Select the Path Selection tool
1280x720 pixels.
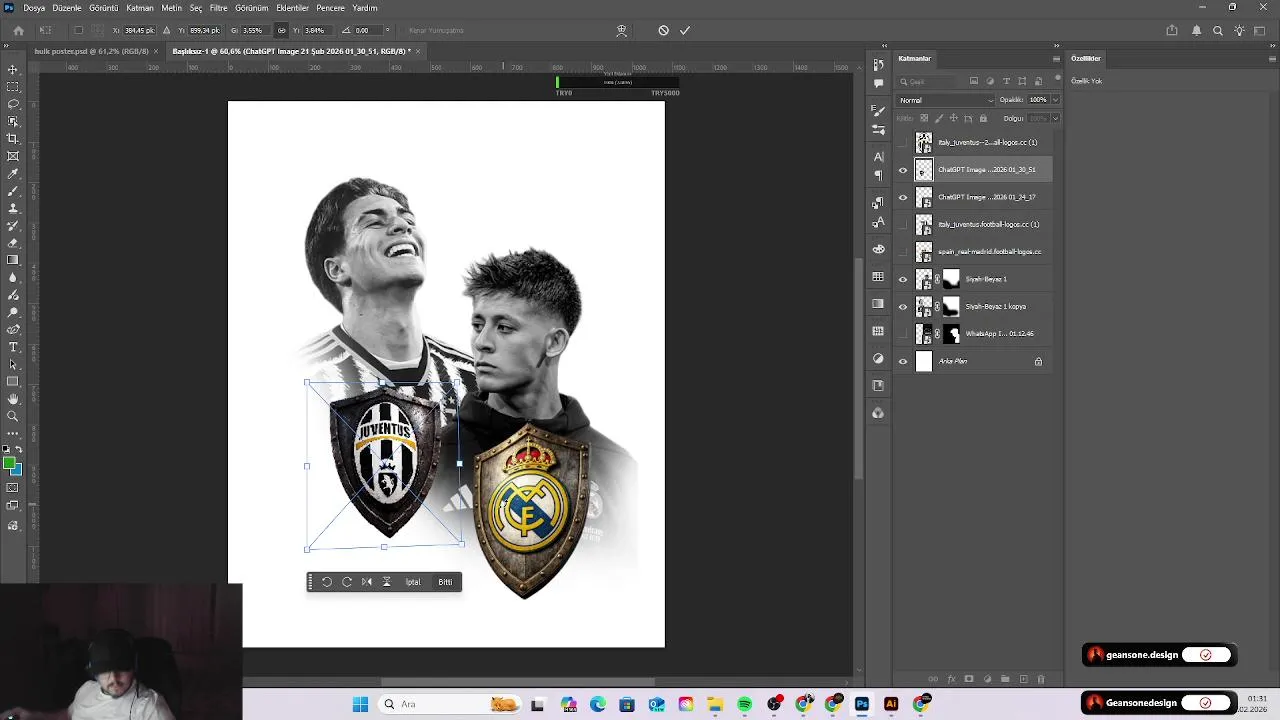[x=13, y=364]
